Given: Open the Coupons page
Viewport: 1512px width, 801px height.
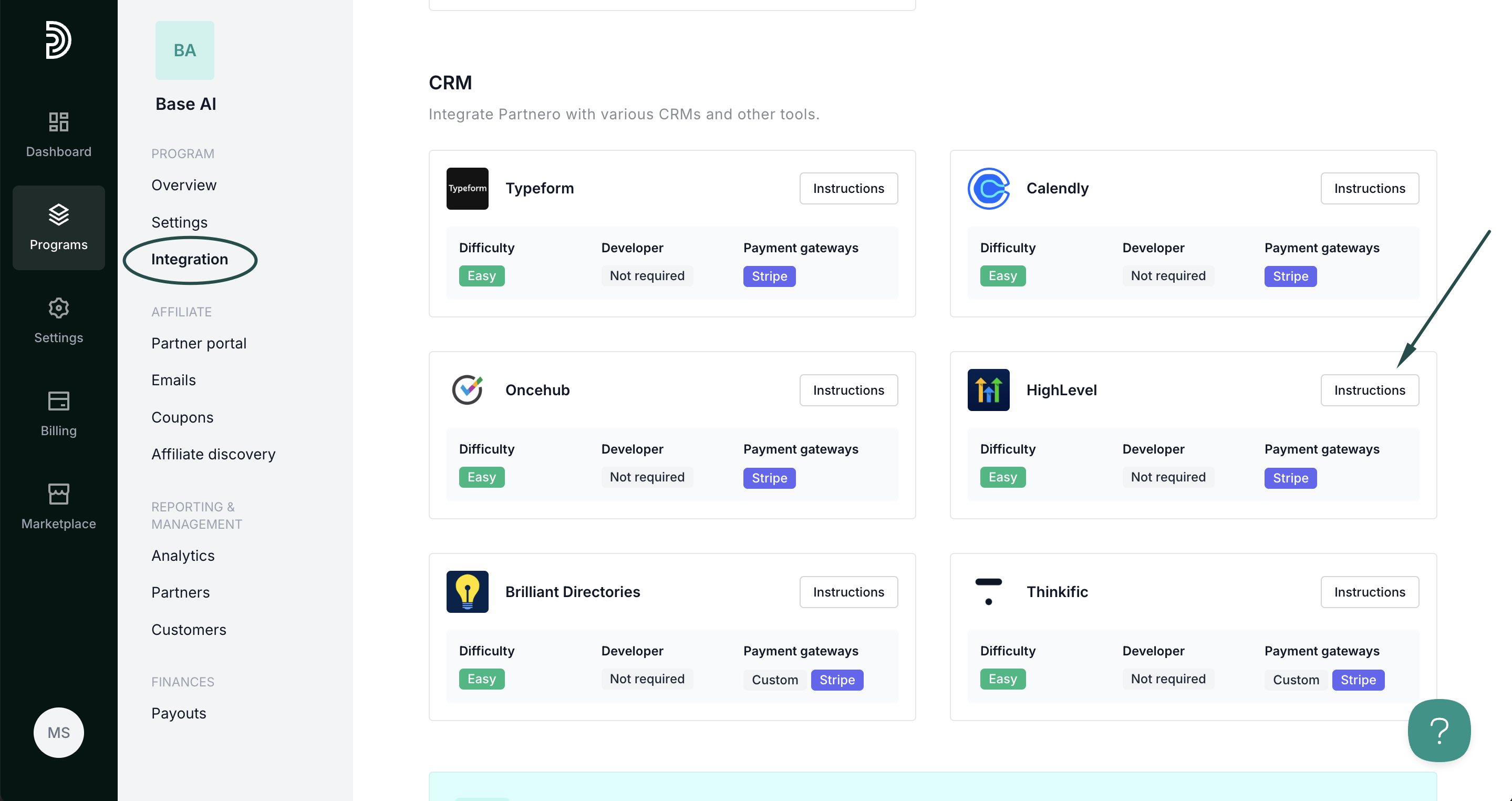Looking at the screenshot, I should tap(182, 417).
